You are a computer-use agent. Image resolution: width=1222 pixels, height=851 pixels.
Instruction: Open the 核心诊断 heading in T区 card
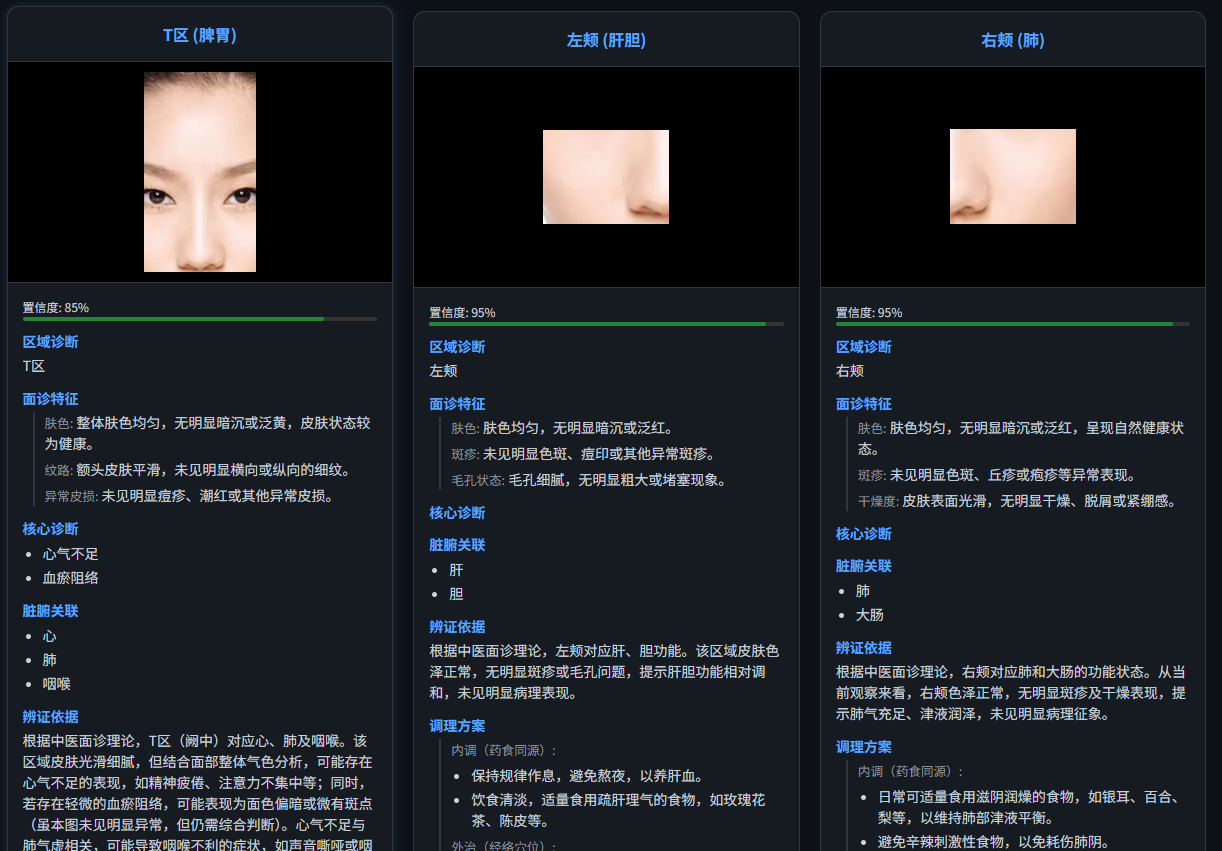50,529
